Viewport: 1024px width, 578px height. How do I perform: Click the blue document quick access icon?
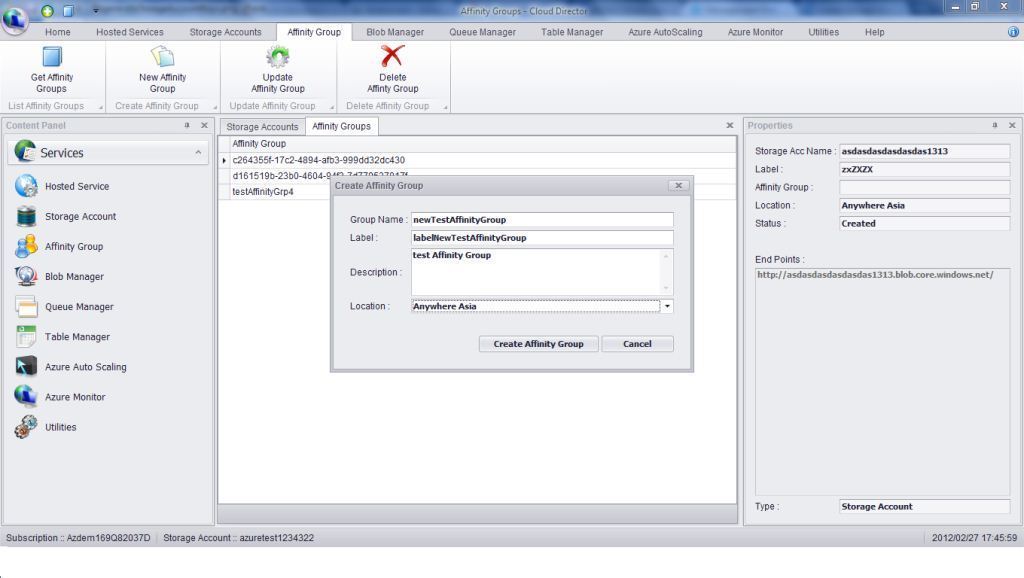(69, 11)
